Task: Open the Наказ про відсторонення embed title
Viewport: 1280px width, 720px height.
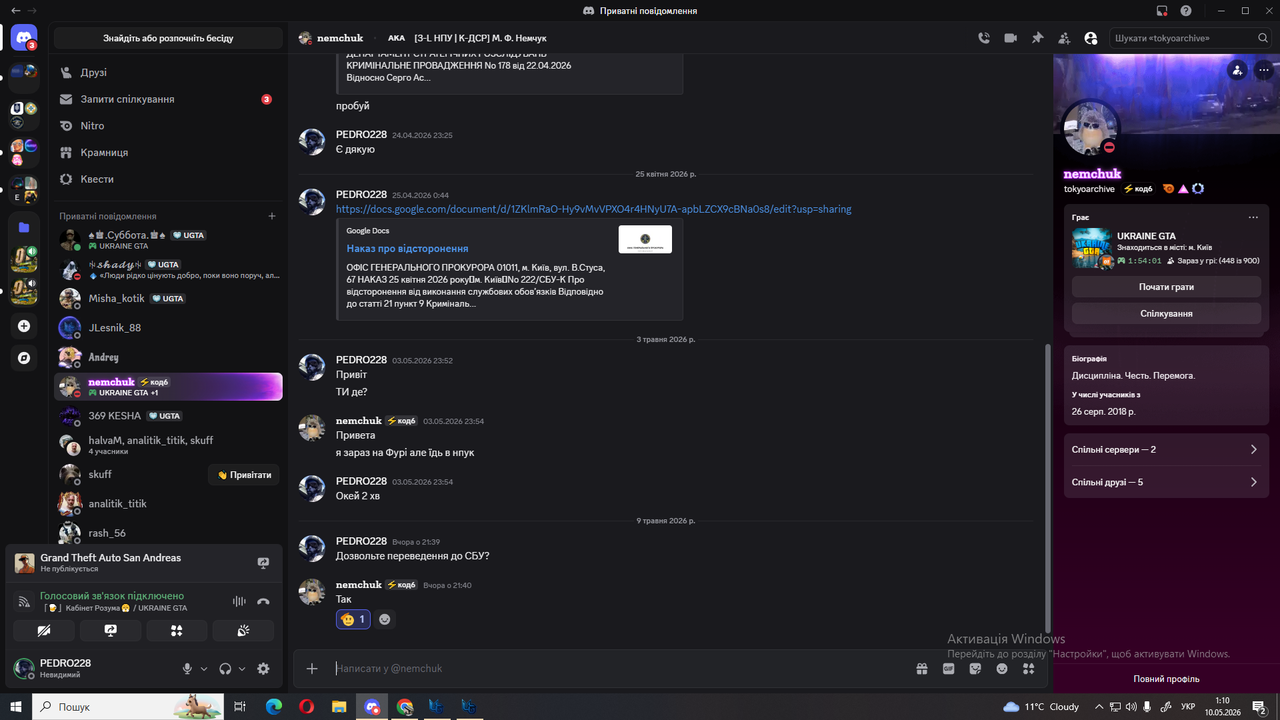Action: click(407, 248)
